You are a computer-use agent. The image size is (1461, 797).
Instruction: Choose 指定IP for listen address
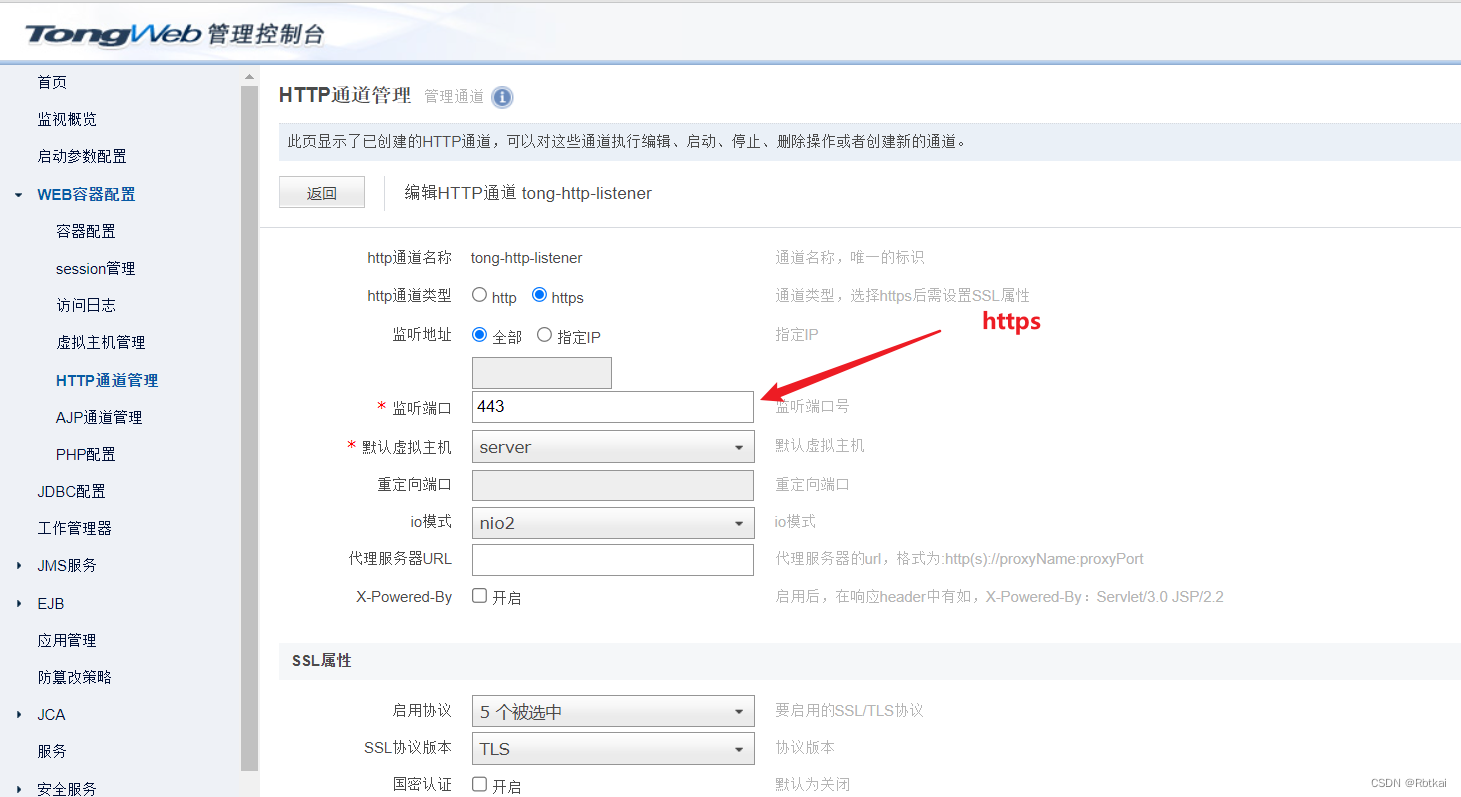[x=544, y=335]
